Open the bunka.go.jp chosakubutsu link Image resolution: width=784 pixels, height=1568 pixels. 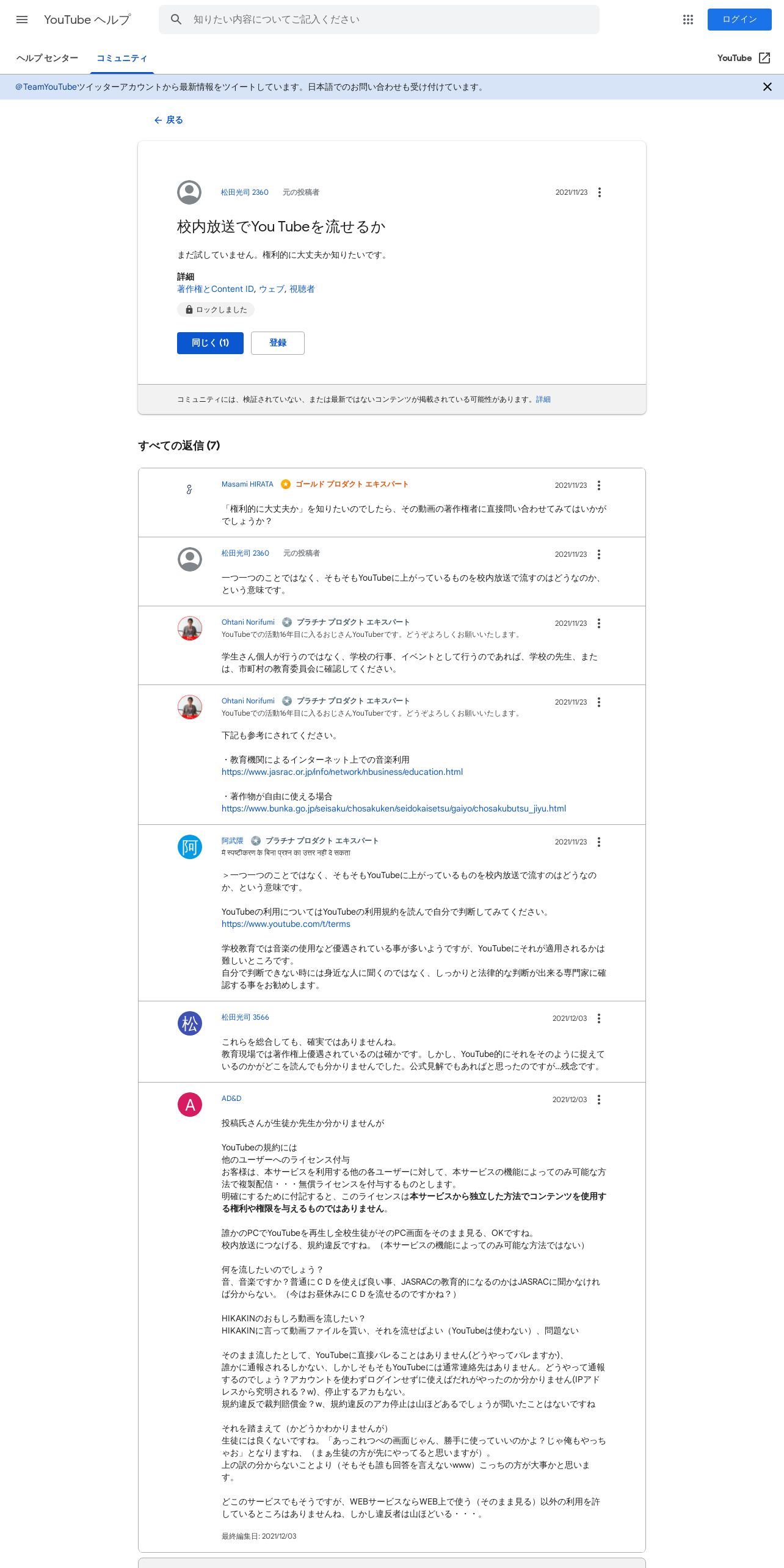coord(394,808)
